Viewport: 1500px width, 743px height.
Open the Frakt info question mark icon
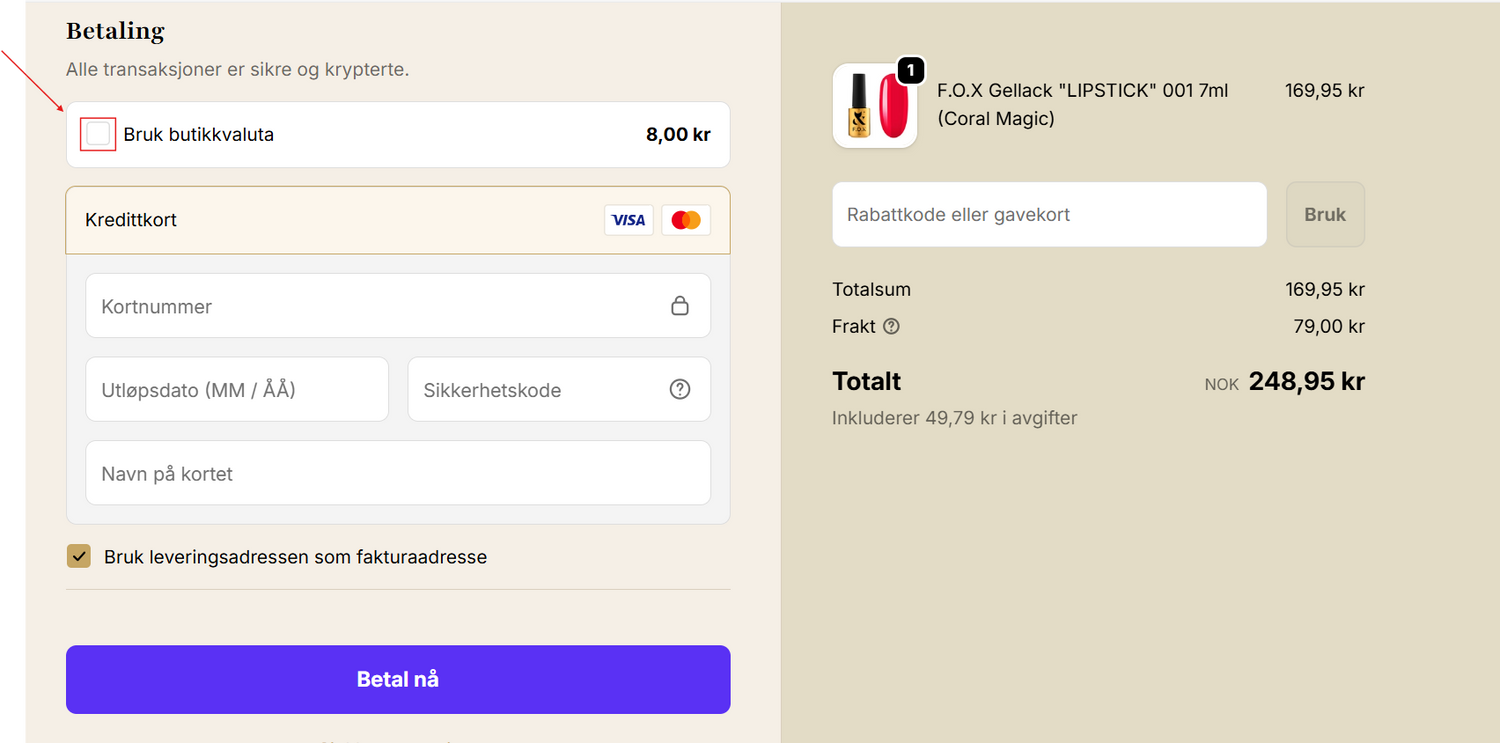click(x=891, y=326)
